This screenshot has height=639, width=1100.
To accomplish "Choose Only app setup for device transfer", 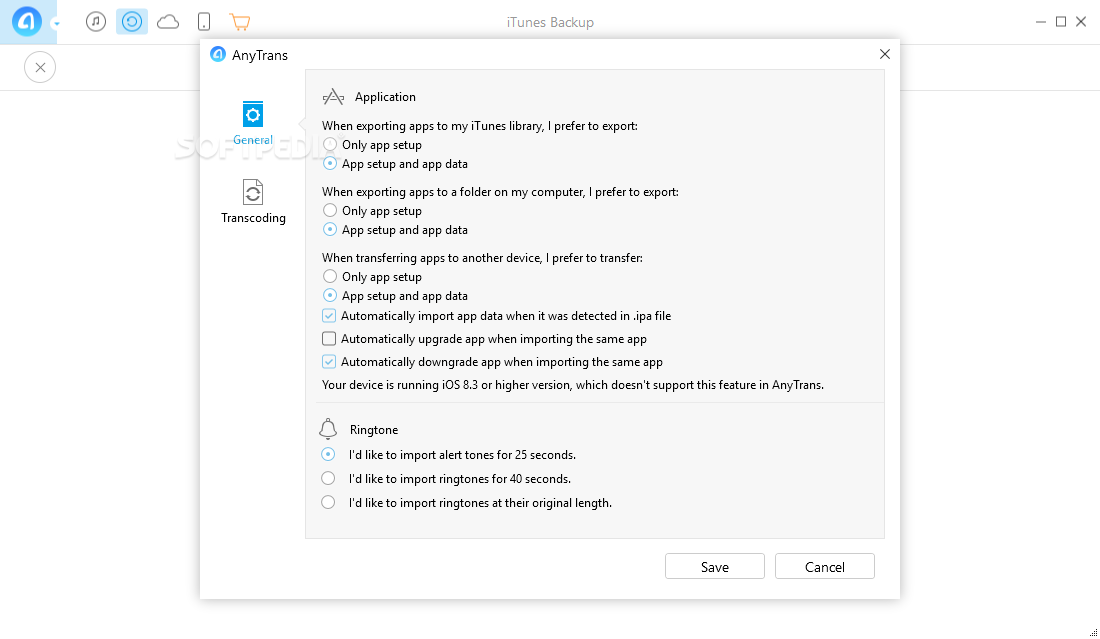I will tap(330, 276).
